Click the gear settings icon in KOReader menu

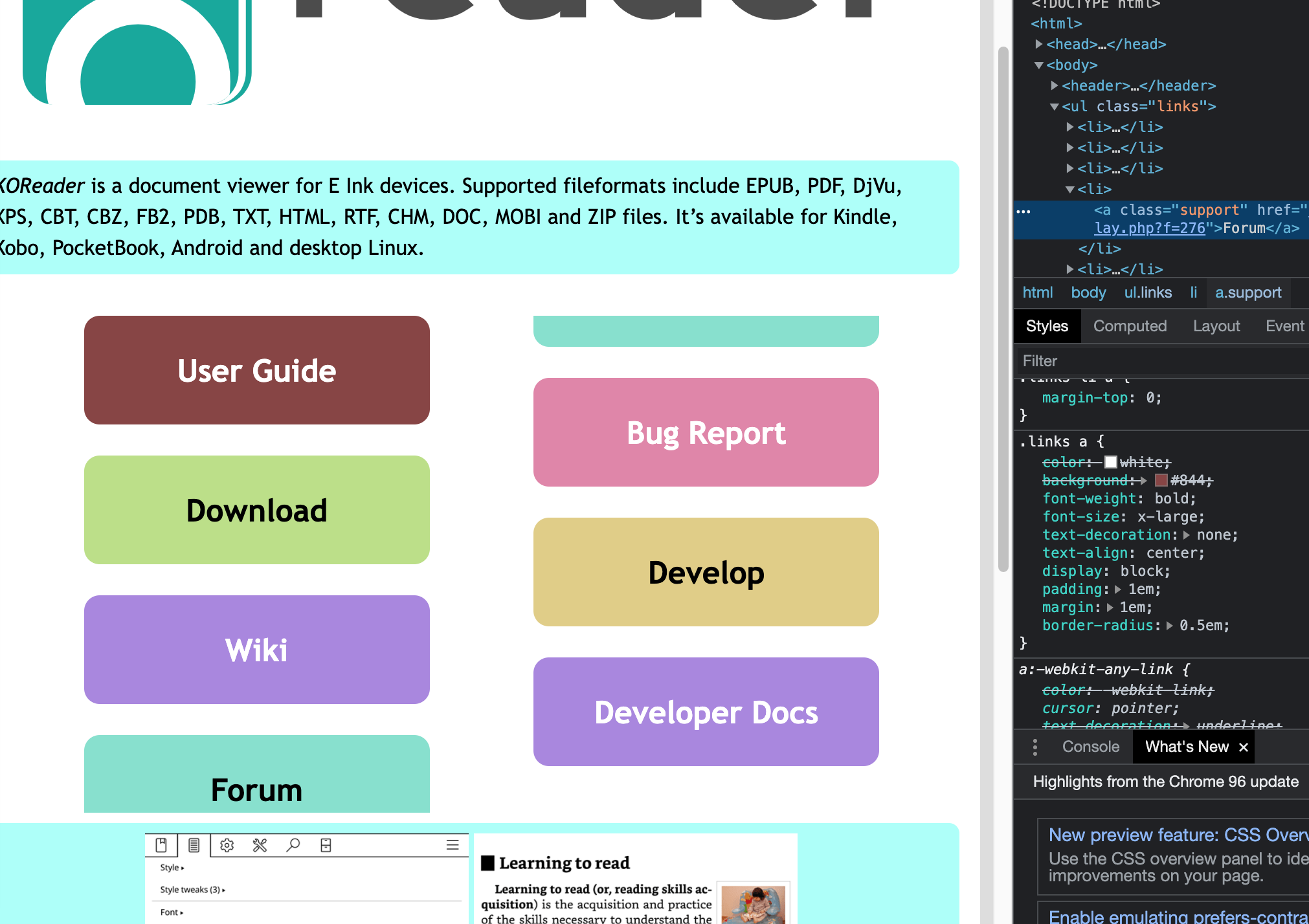[x=227, y=845]
